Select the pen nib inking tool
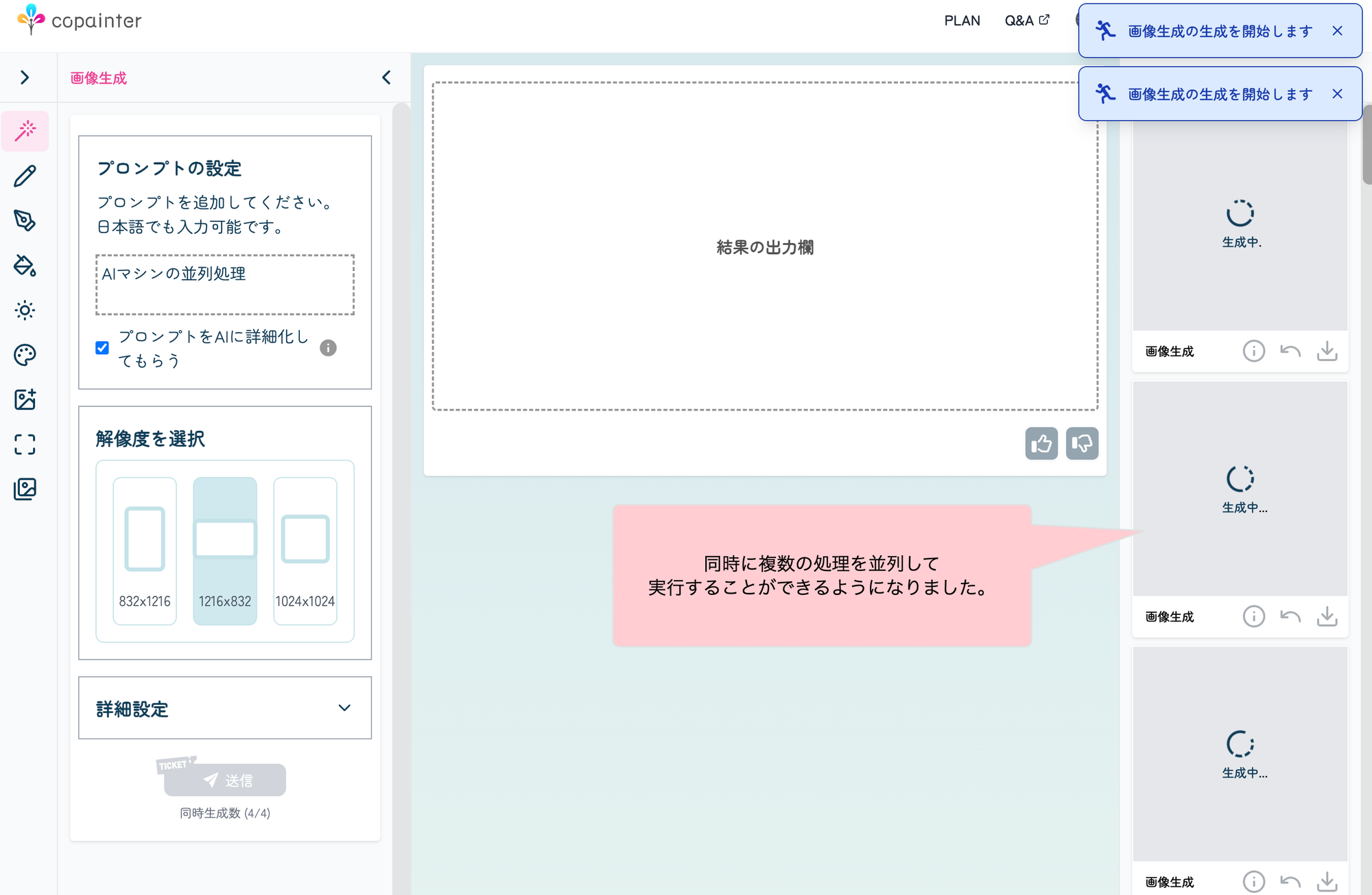This screenshot has height=895, width=1372. pyautogui.click(x=25, y=220)
